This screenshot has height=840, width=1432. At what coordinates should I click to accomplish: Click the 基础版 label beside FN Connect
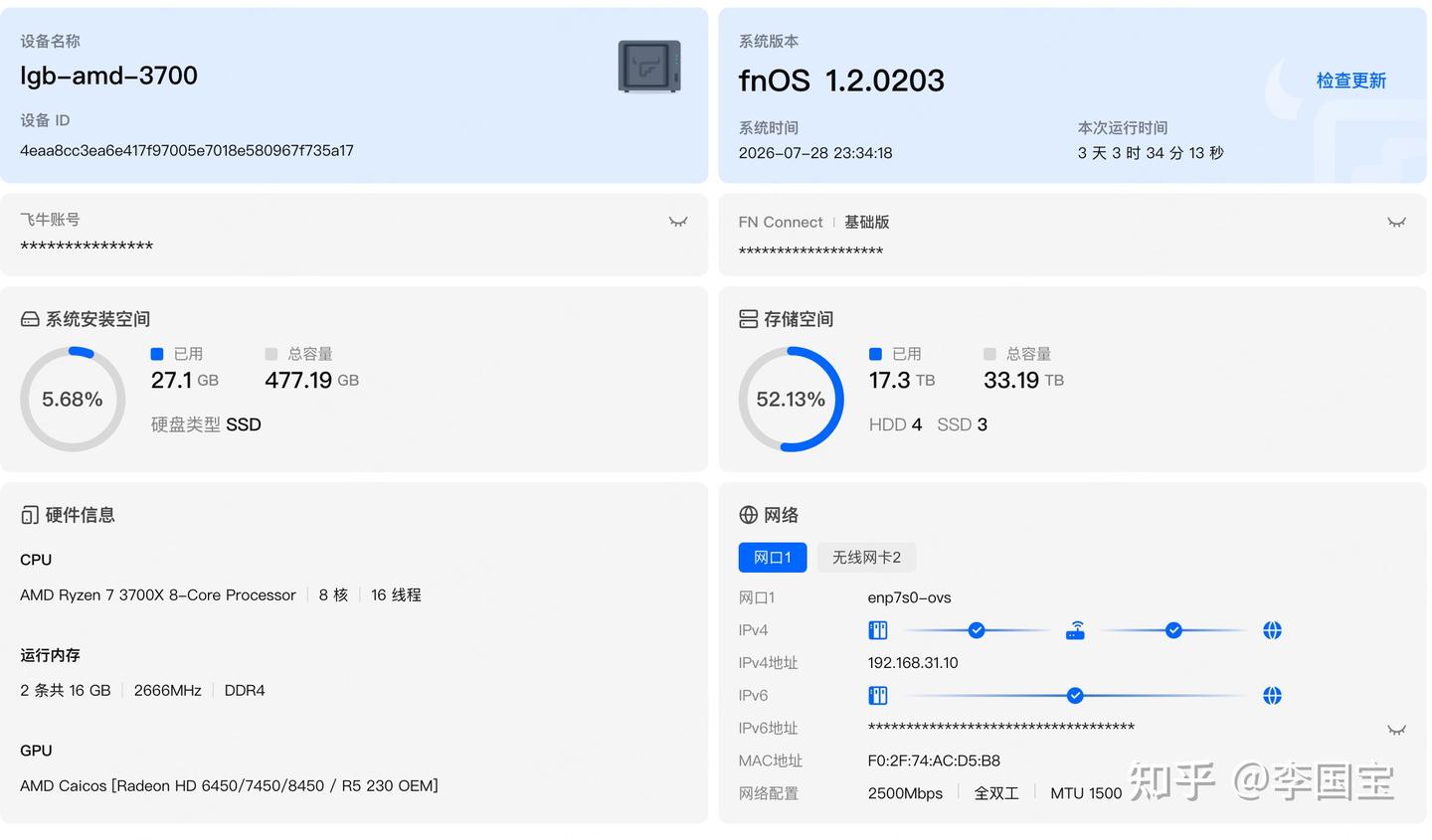pyautogui.click(x=867, y=222)
